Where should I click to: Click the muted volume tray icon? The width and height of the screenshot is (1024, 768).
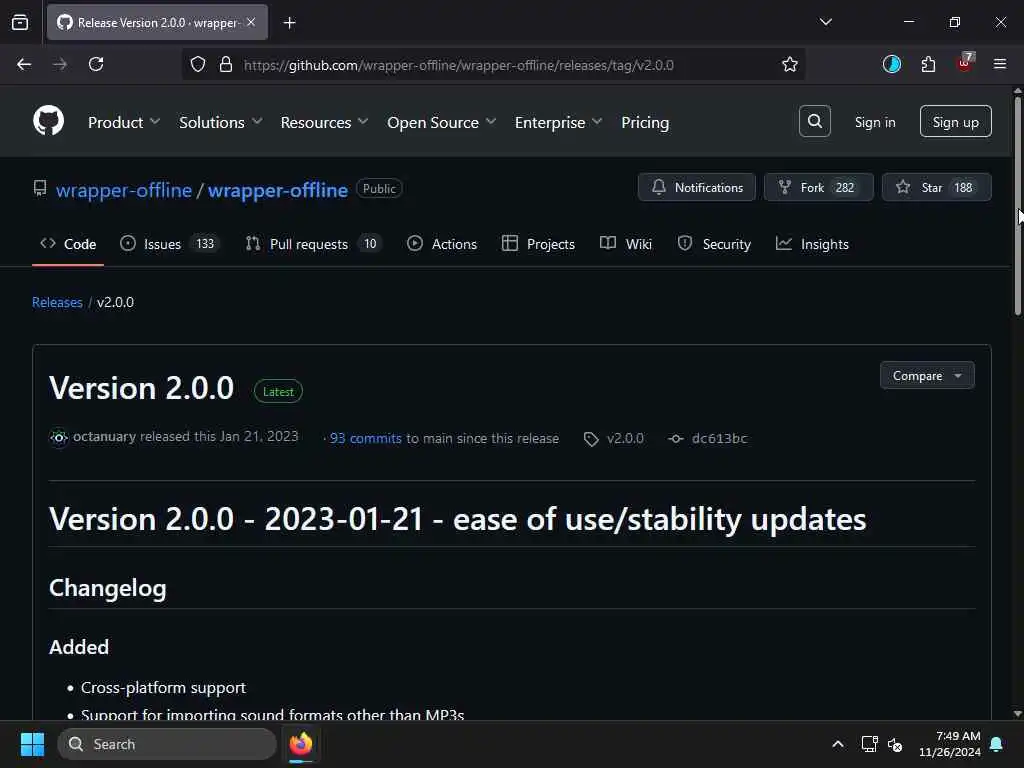pyautogui.click(x=895, y=744)
